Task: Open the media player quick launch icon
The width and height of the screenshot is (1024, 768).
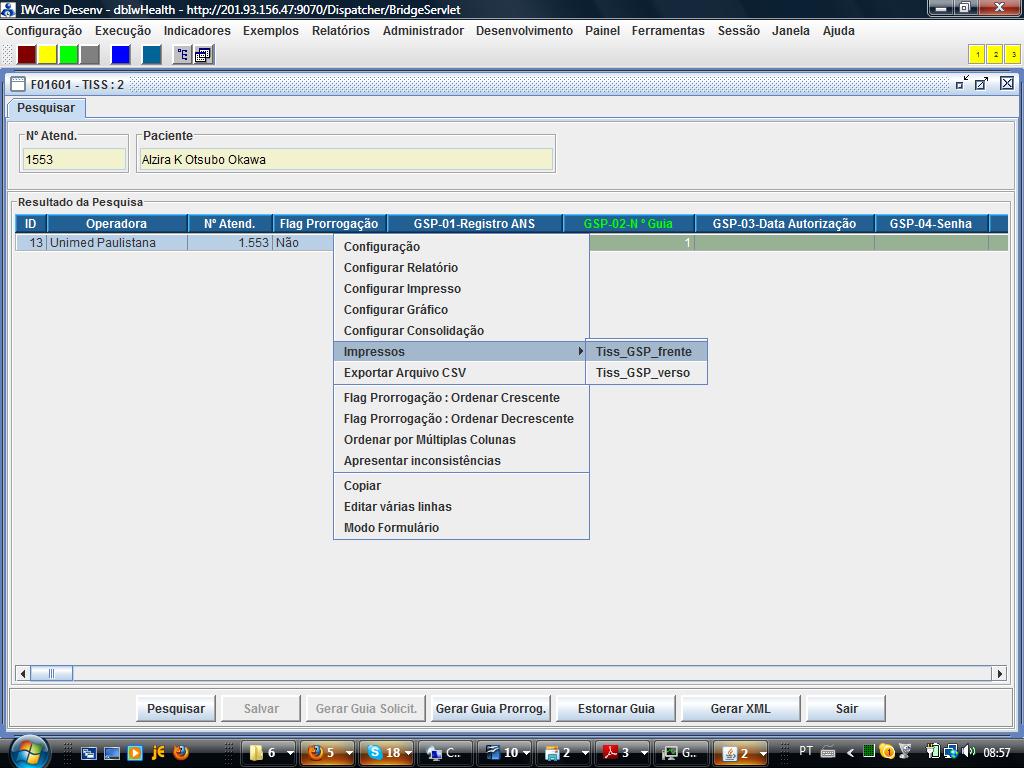Action: (x=135, y=753)
